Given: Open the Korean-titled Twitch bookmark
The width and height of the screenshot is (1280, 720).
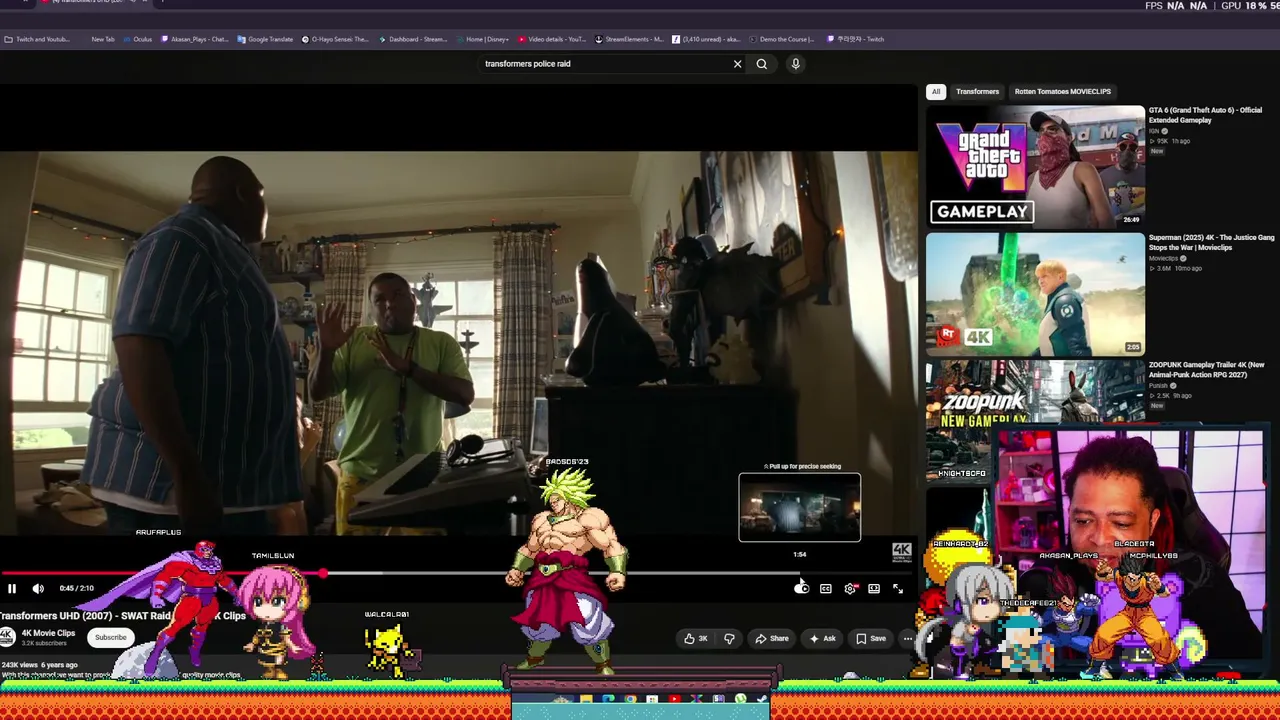Looking at the screenshot, I should point(855,40).
